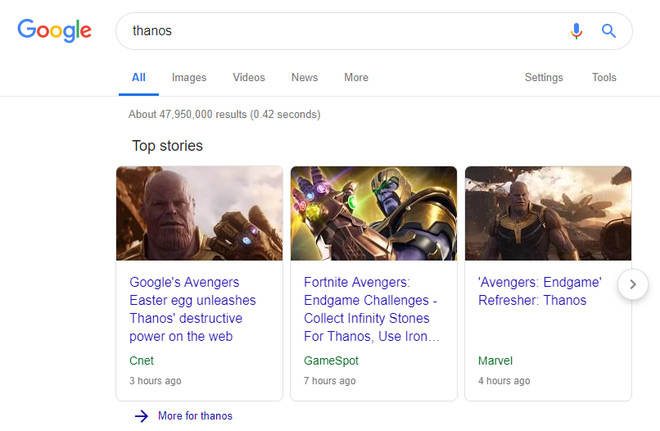This screenshot has width=660, height=431.
Task: Switch to the Videos tab
Action: click(x=249, y=77)
